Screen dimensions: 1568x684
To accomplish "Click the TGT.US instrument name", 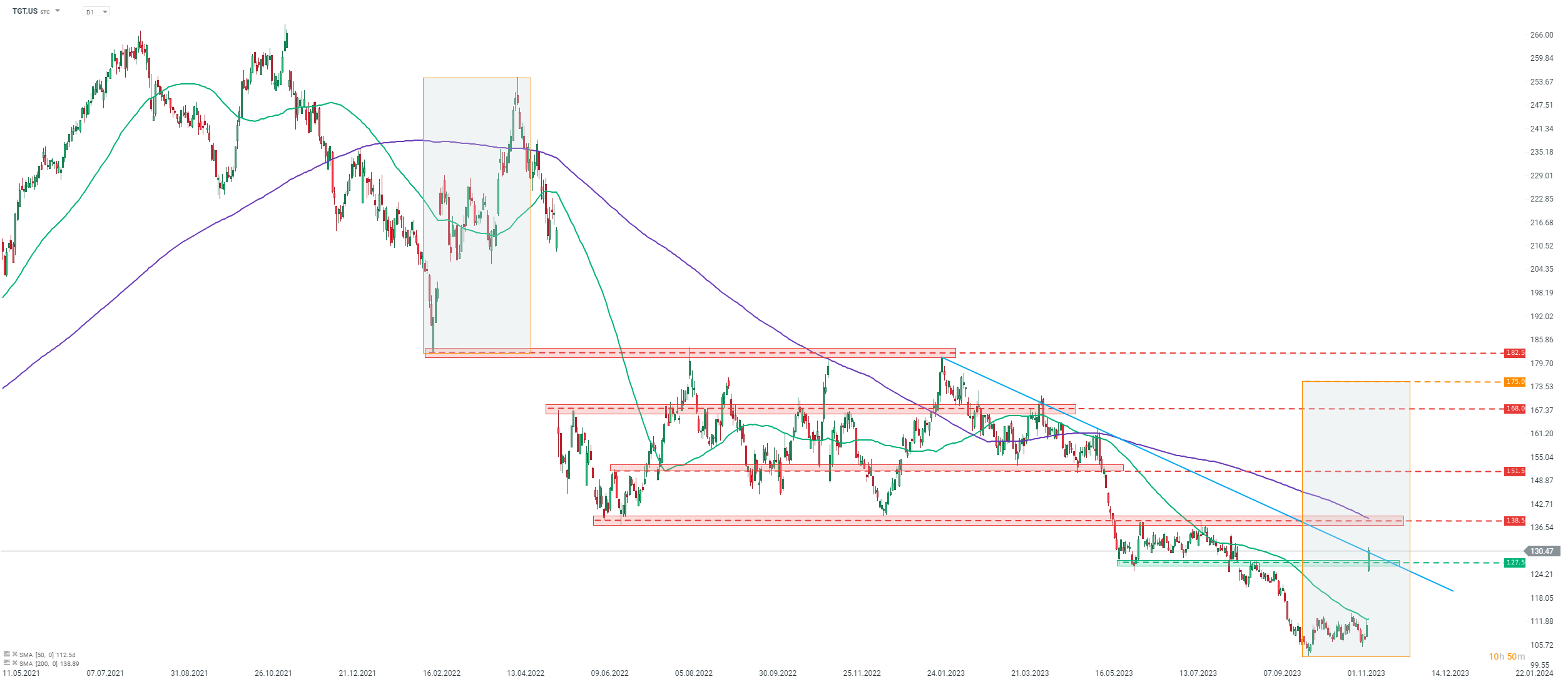I will [25, 11].
